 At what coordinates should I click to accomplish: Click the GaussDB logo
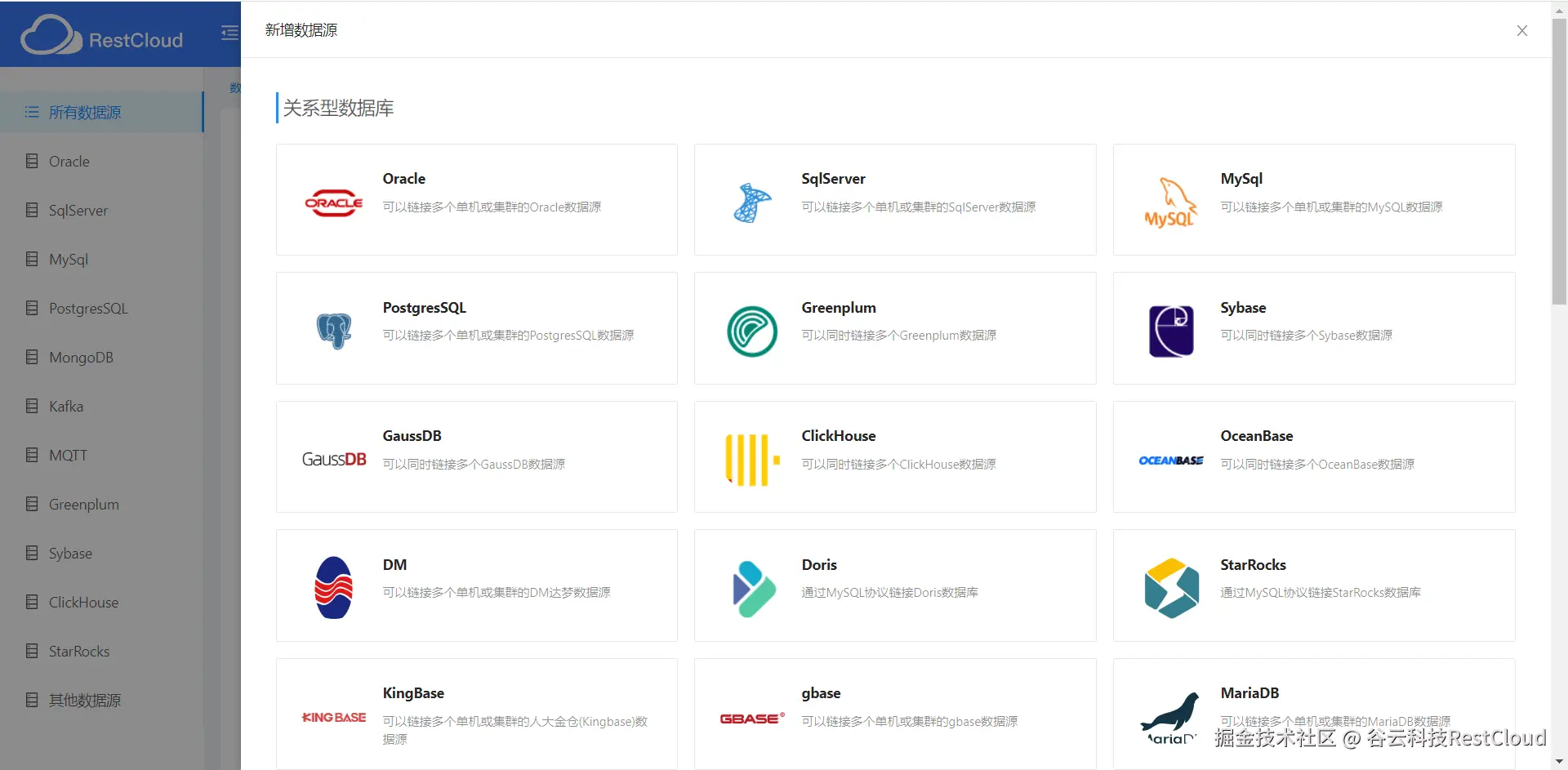[x=334, y=460]
